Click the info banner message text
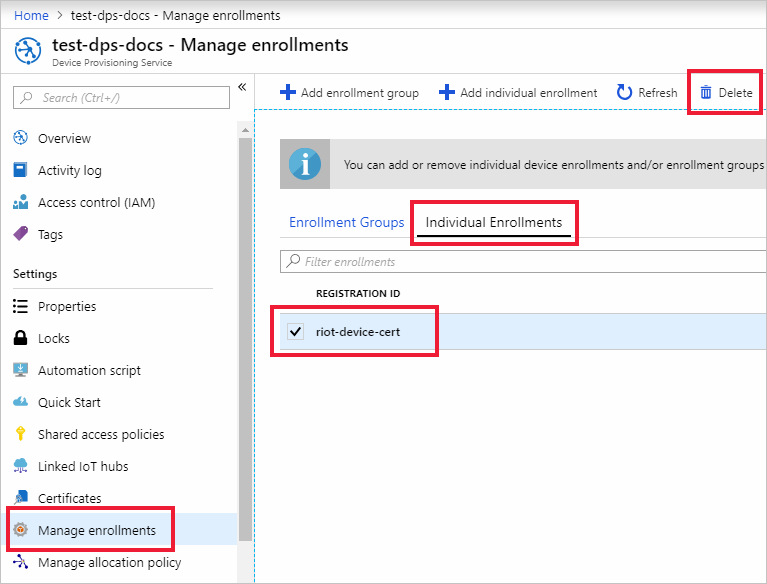The width and height of the screenshot is (767, 584). pos(554,165)
